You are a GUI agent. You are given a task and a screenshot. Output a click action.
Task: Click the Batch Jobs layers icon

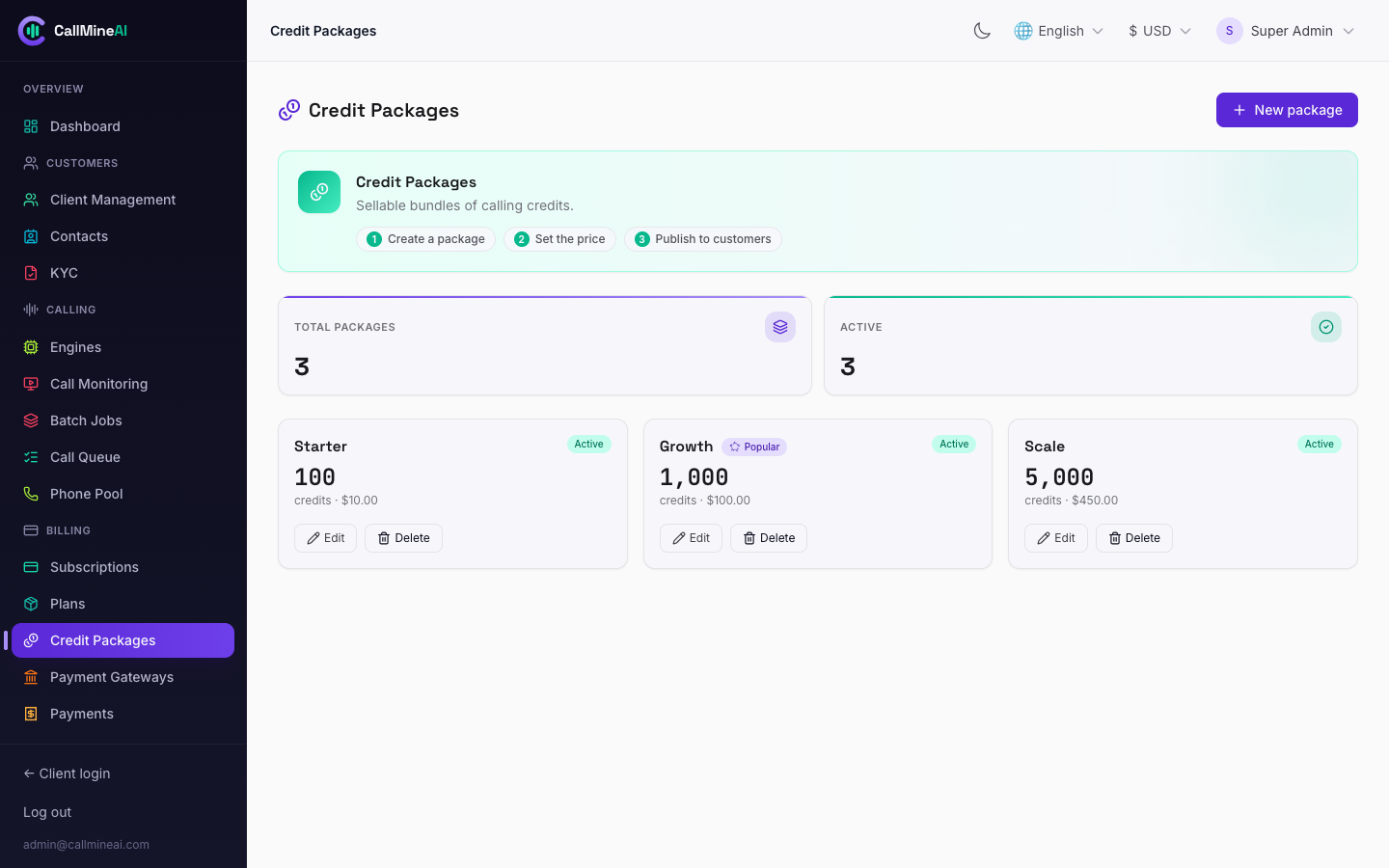(x=31, y=420)
